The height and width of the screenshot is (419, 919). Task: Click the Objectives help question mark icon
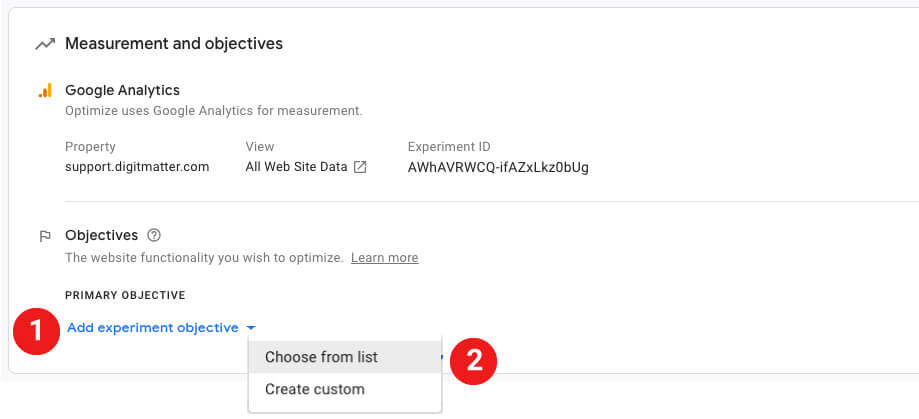point(154,236)
